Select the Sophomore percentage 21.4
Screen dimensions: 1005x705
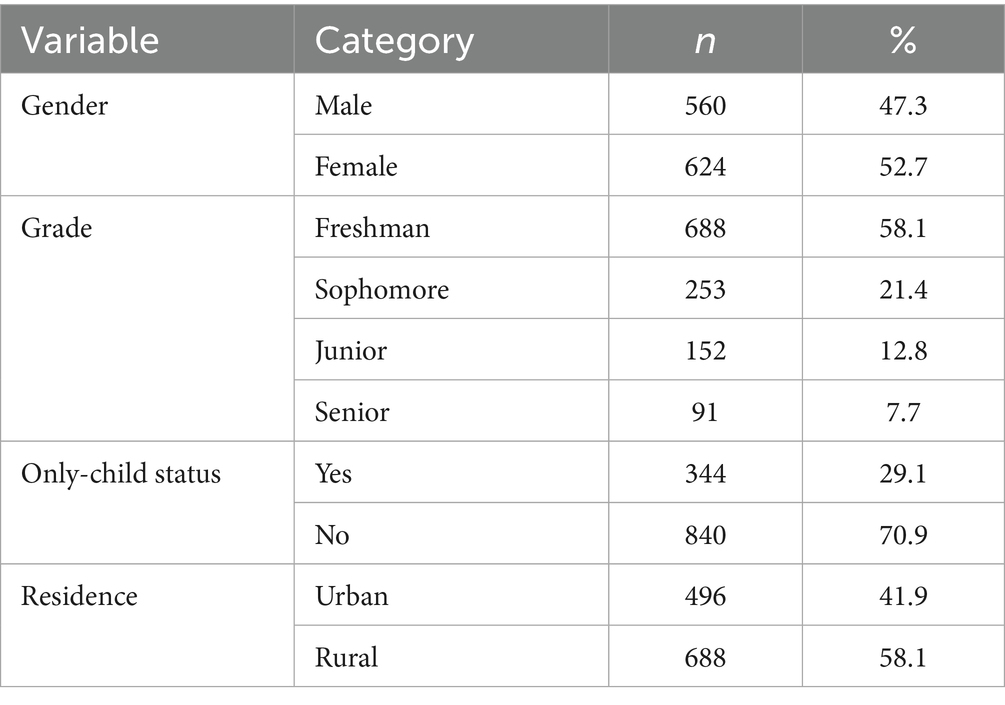click(x=903, y=290)
